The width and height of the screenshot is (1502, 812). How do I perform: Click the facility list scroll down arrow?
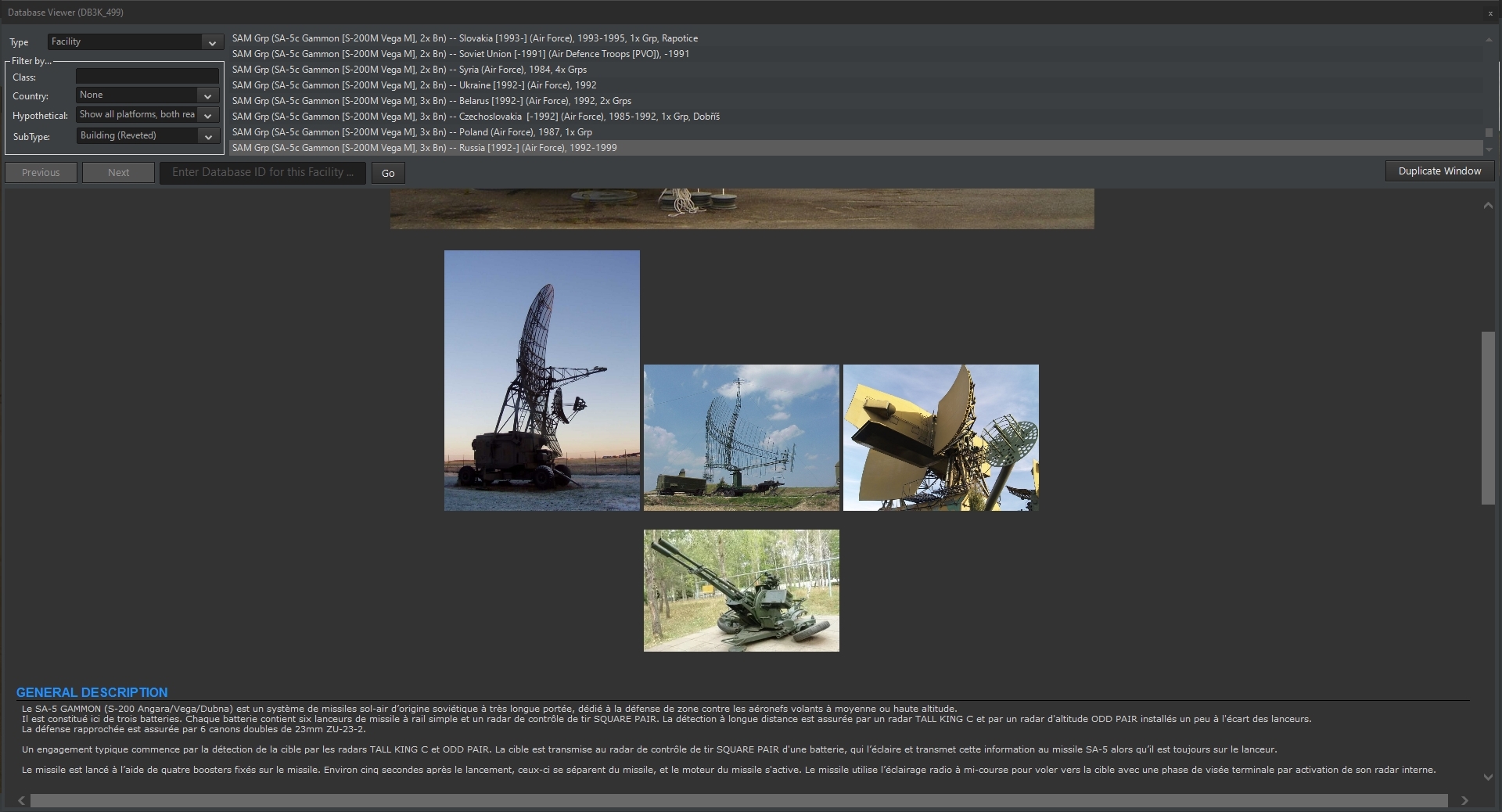(x=1489, y=149)
